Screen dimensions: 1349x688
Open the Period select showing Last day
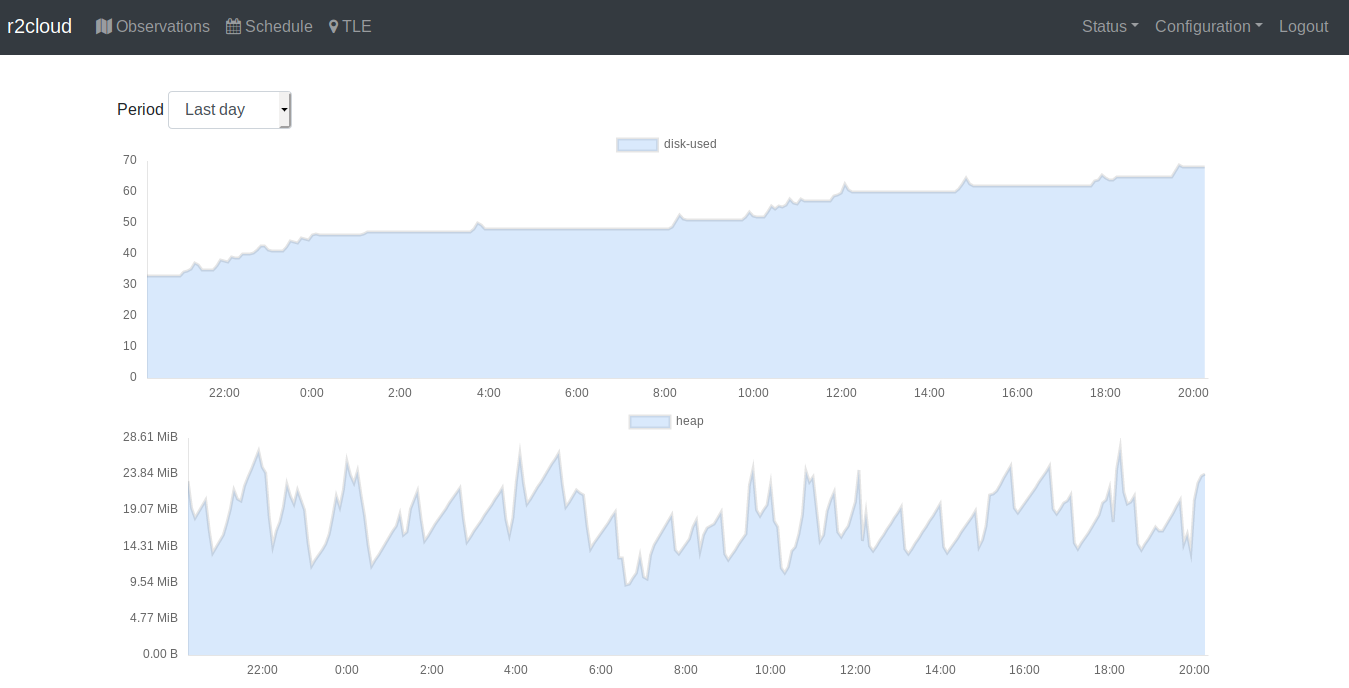pos(229,110)
